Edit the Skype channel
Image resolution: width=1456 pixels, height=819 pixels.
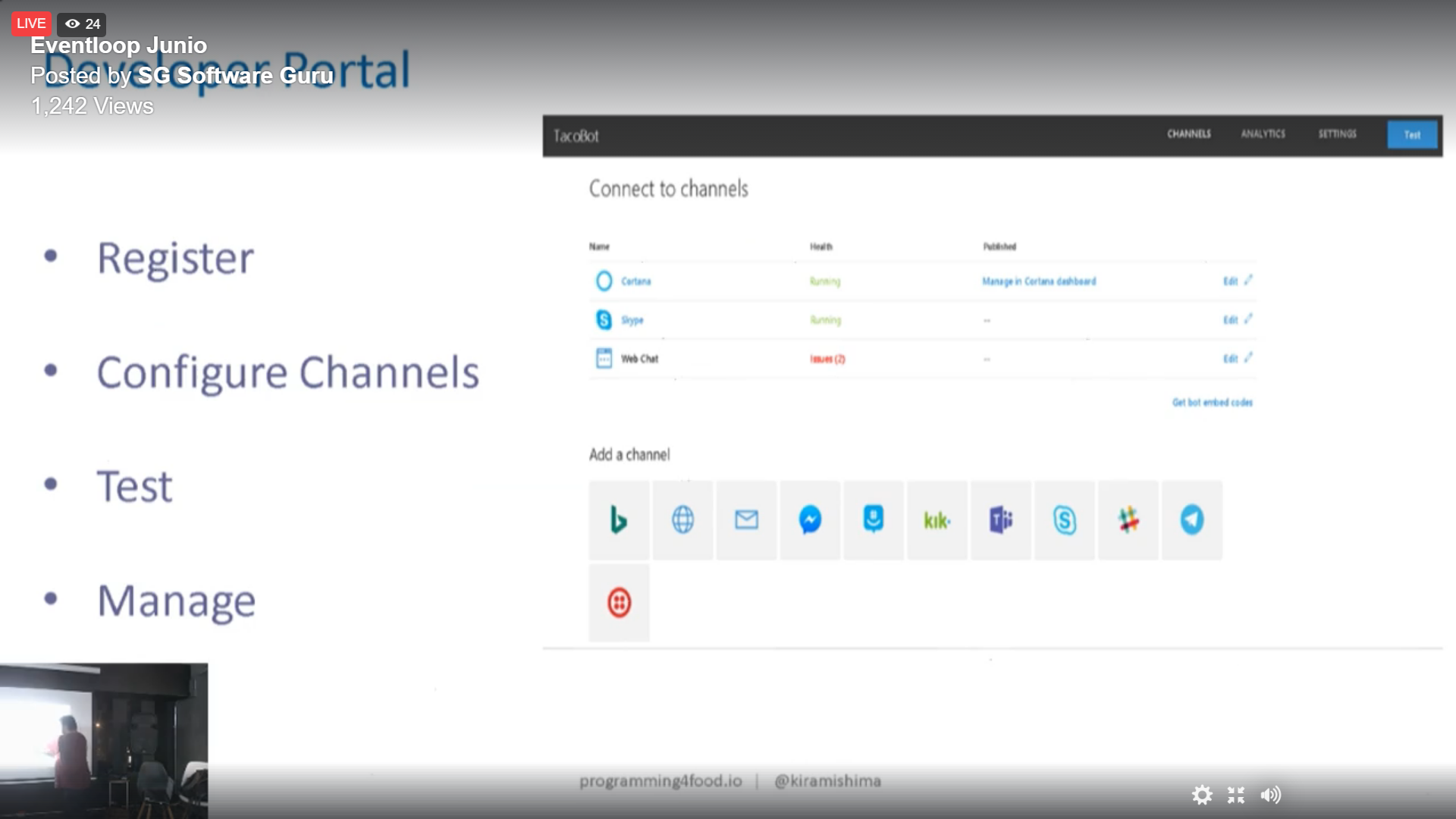coord(1238,320)
